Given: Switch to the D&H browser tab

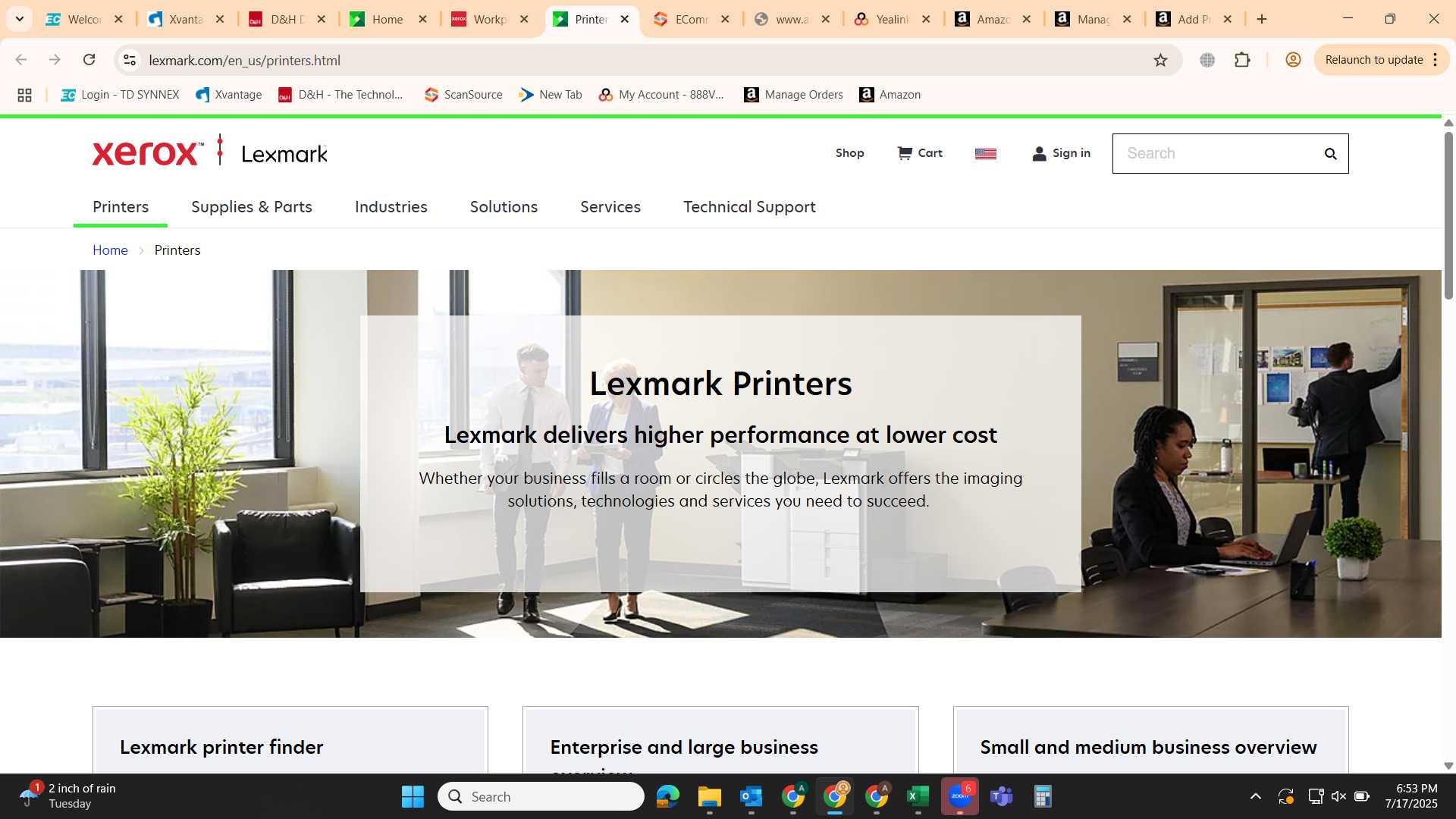Looking at the screenshot, I should [x=288, y=19].
